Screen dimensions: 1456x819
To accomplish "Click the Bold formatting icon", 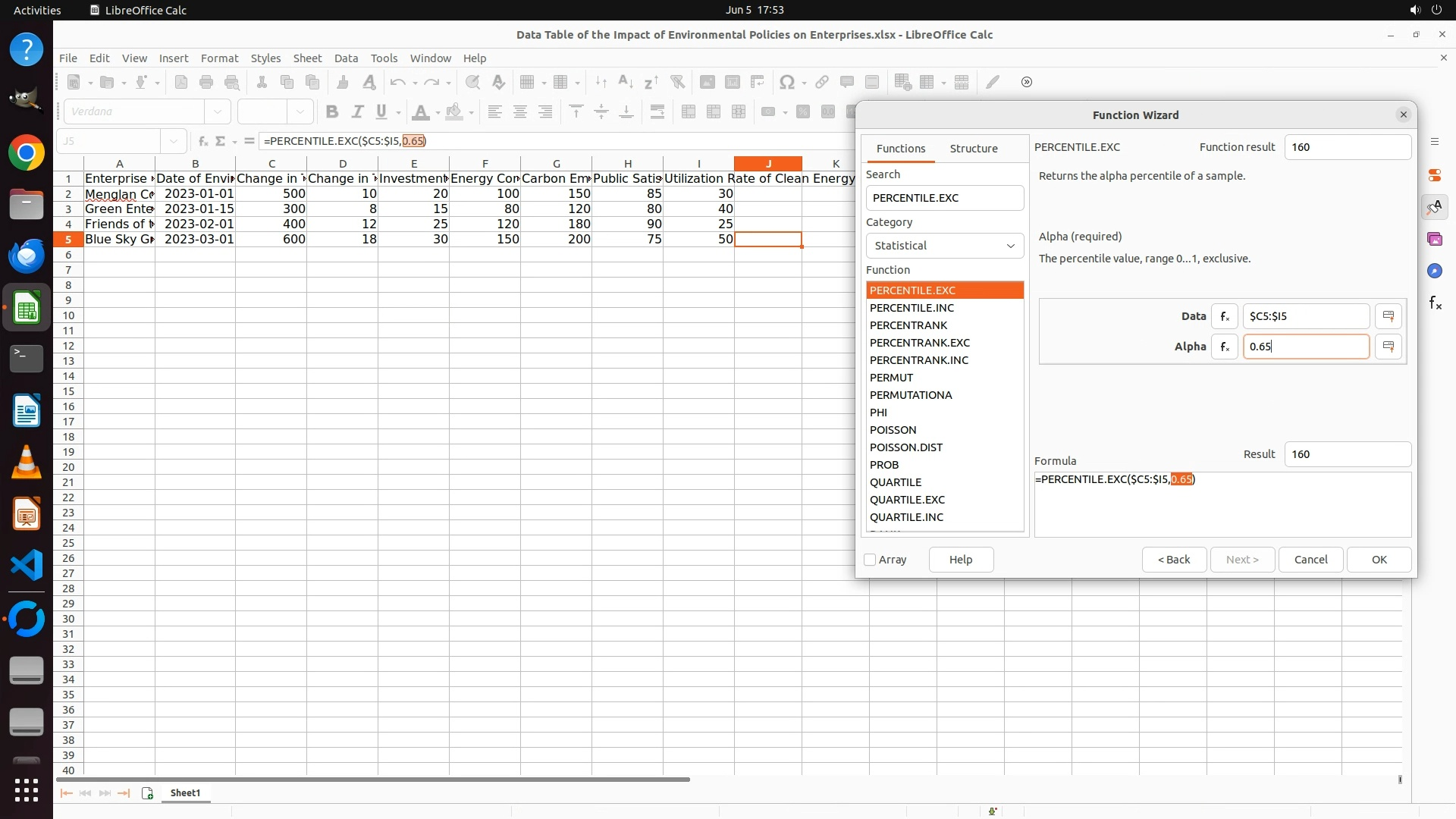I will coord(331,112).
